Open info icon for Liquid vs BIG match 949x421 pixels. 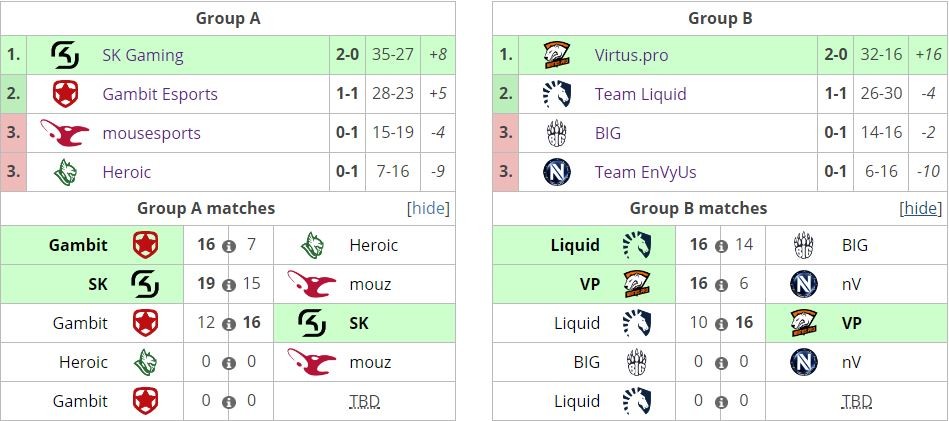[721, 247]
